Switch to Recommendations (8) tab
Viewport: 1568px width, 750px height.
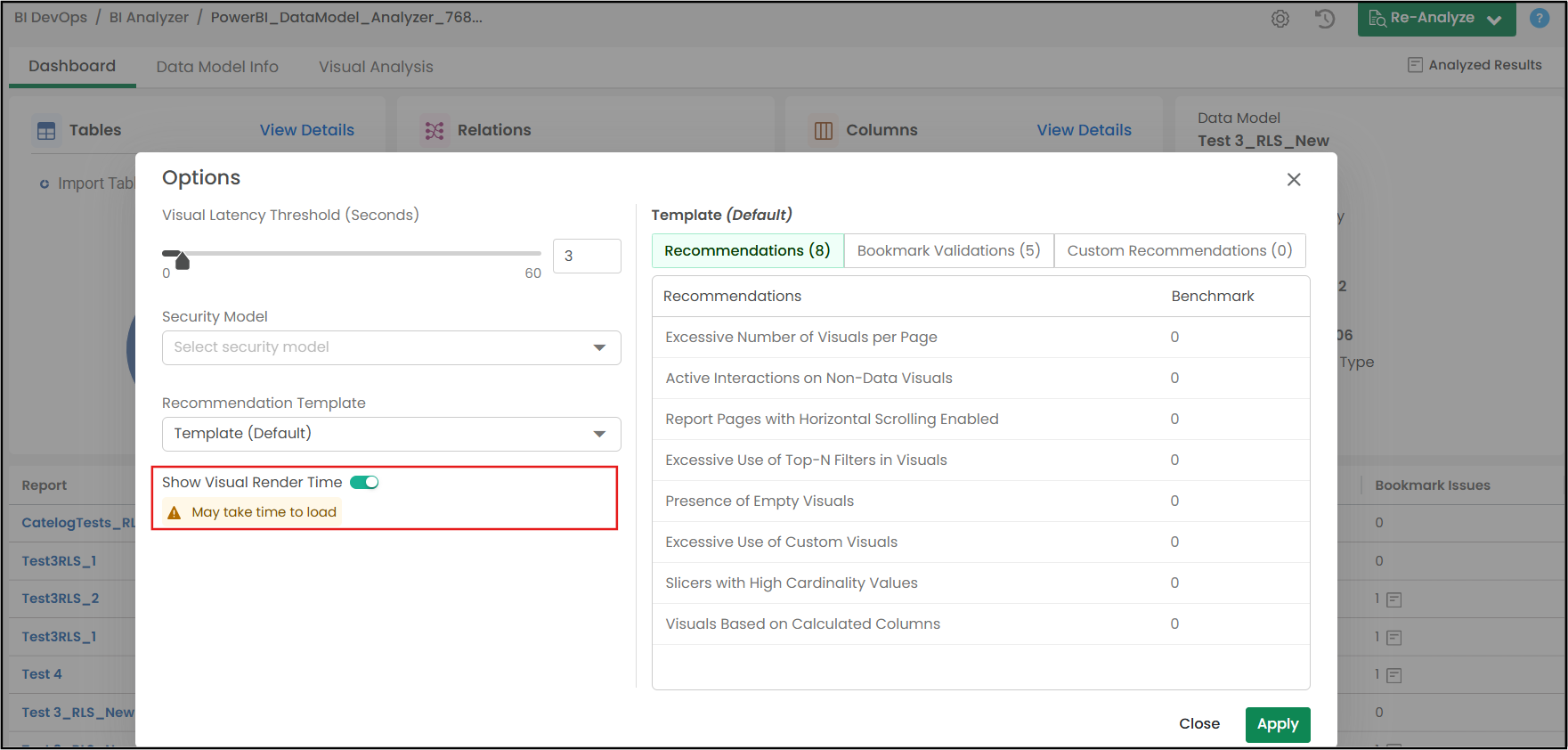748,250
